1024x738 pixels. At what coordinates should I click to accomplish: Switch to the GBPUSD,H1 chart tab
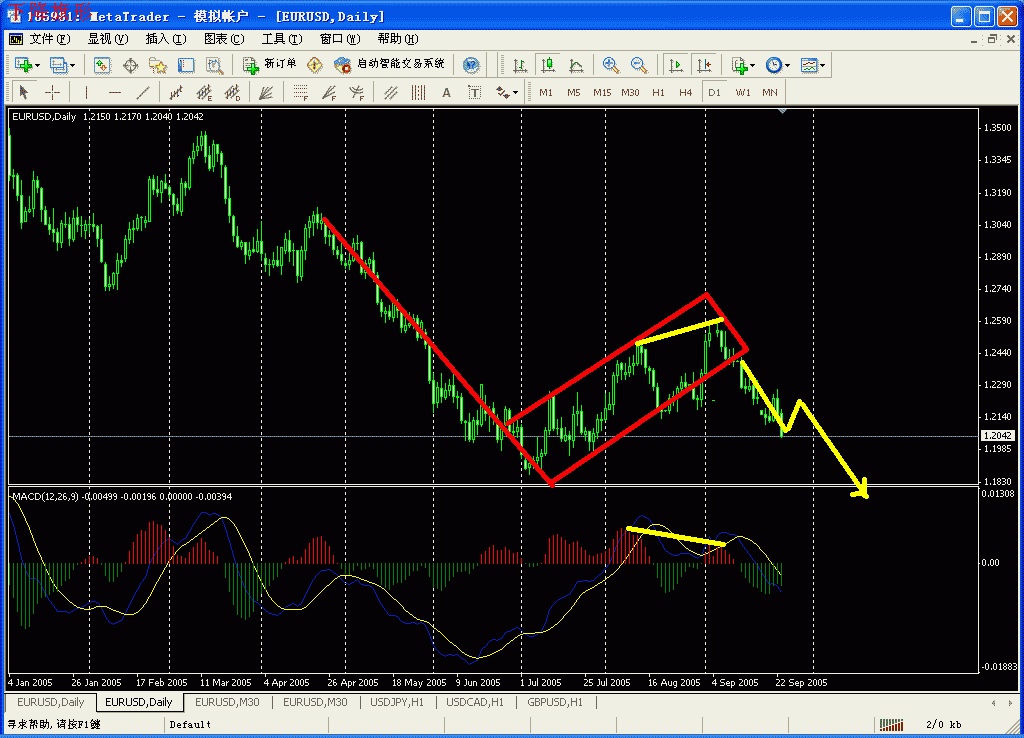[555, 702]
